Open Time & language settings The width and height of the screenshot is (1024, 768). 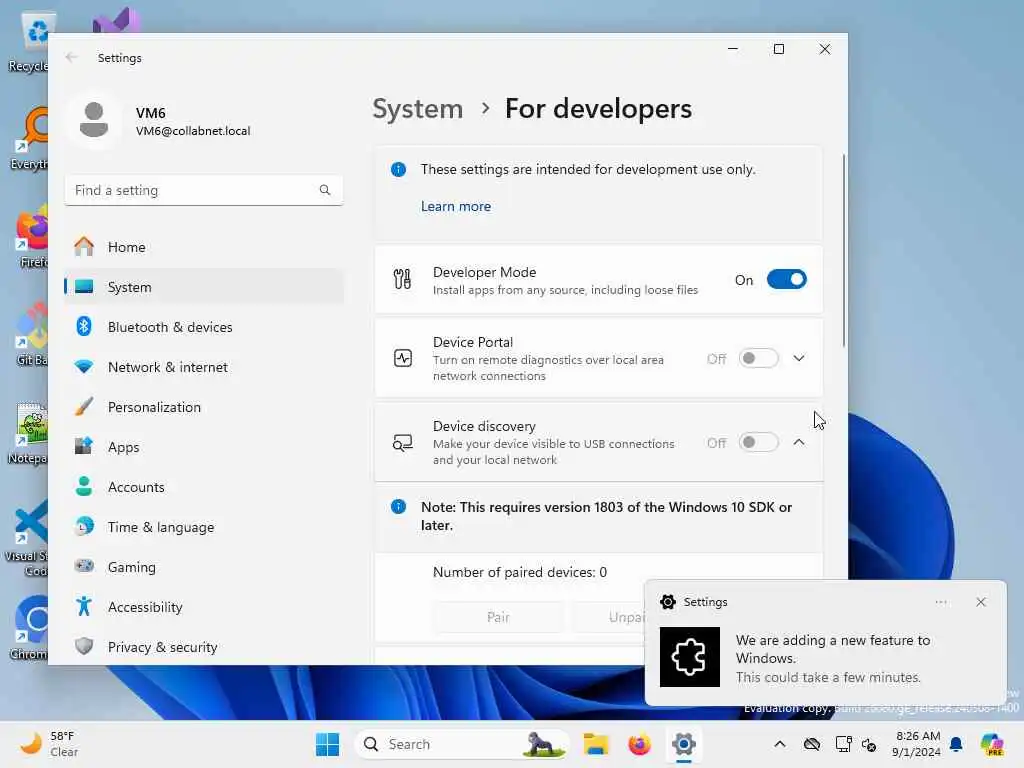click(x=204, y=527)
